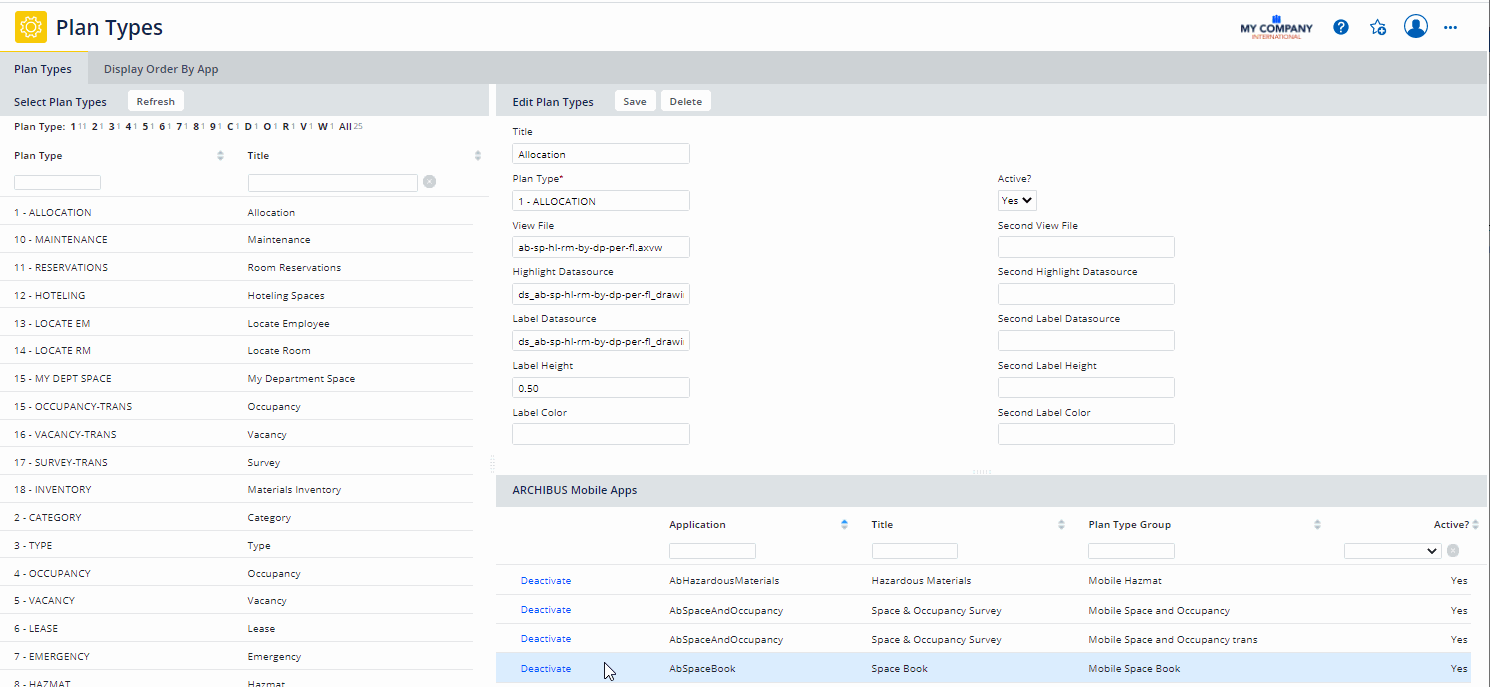Clear the ARCHIBUS Mobile Apps filter row
The image size is (1490, 687).
[1453, 550]
